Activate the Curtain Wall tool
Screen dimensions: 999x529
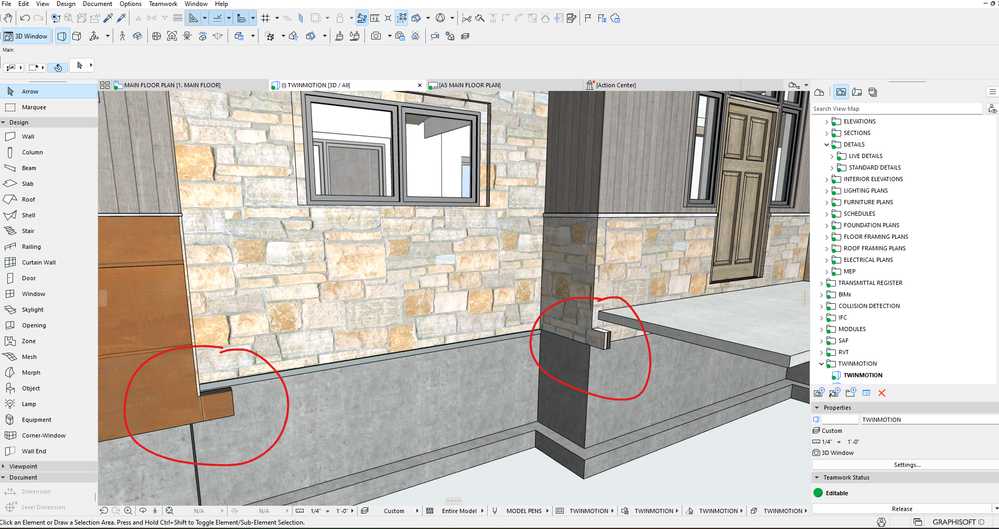click(38, 262)
